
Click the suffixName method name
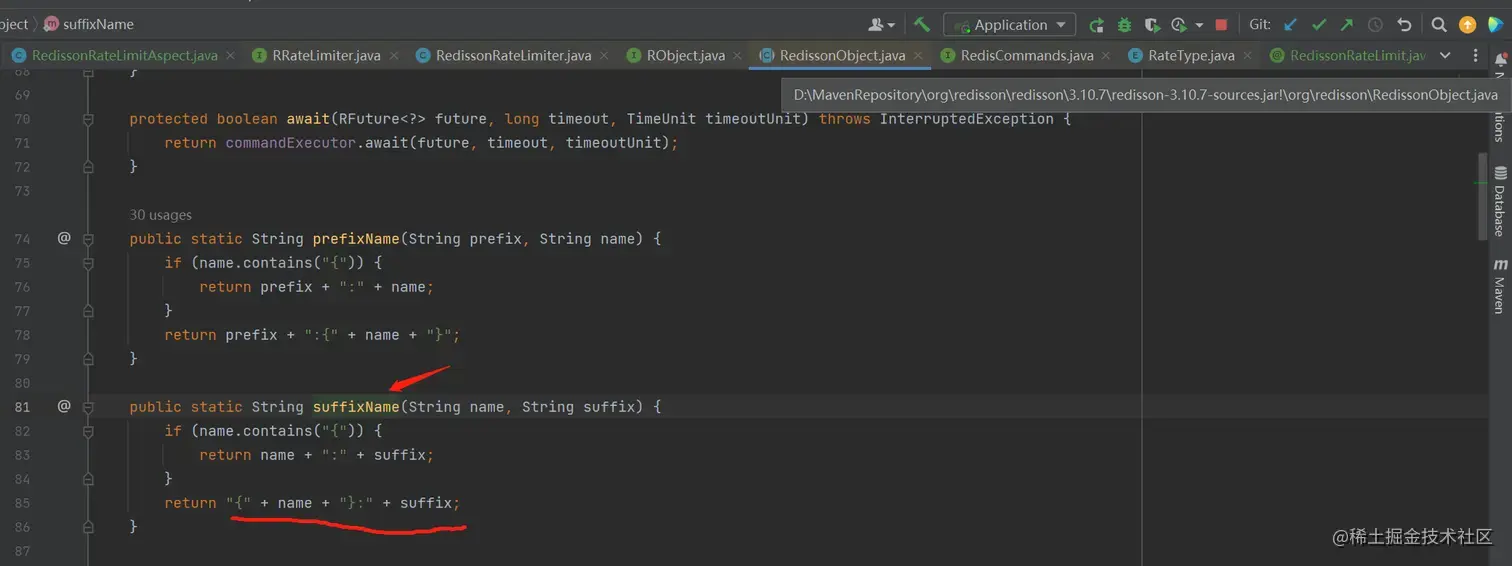point(356,407)
